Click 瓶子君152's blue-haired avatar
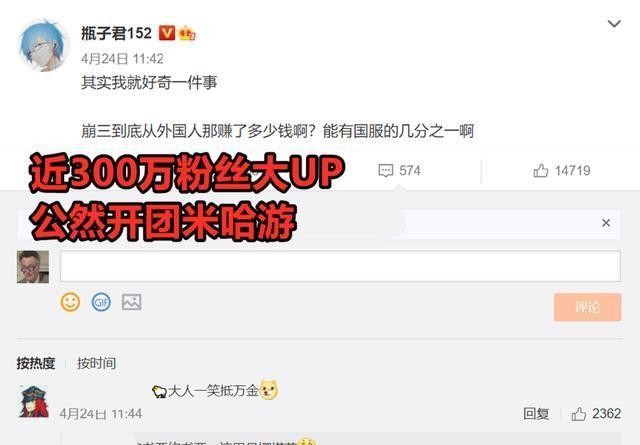 click(43, 45)
